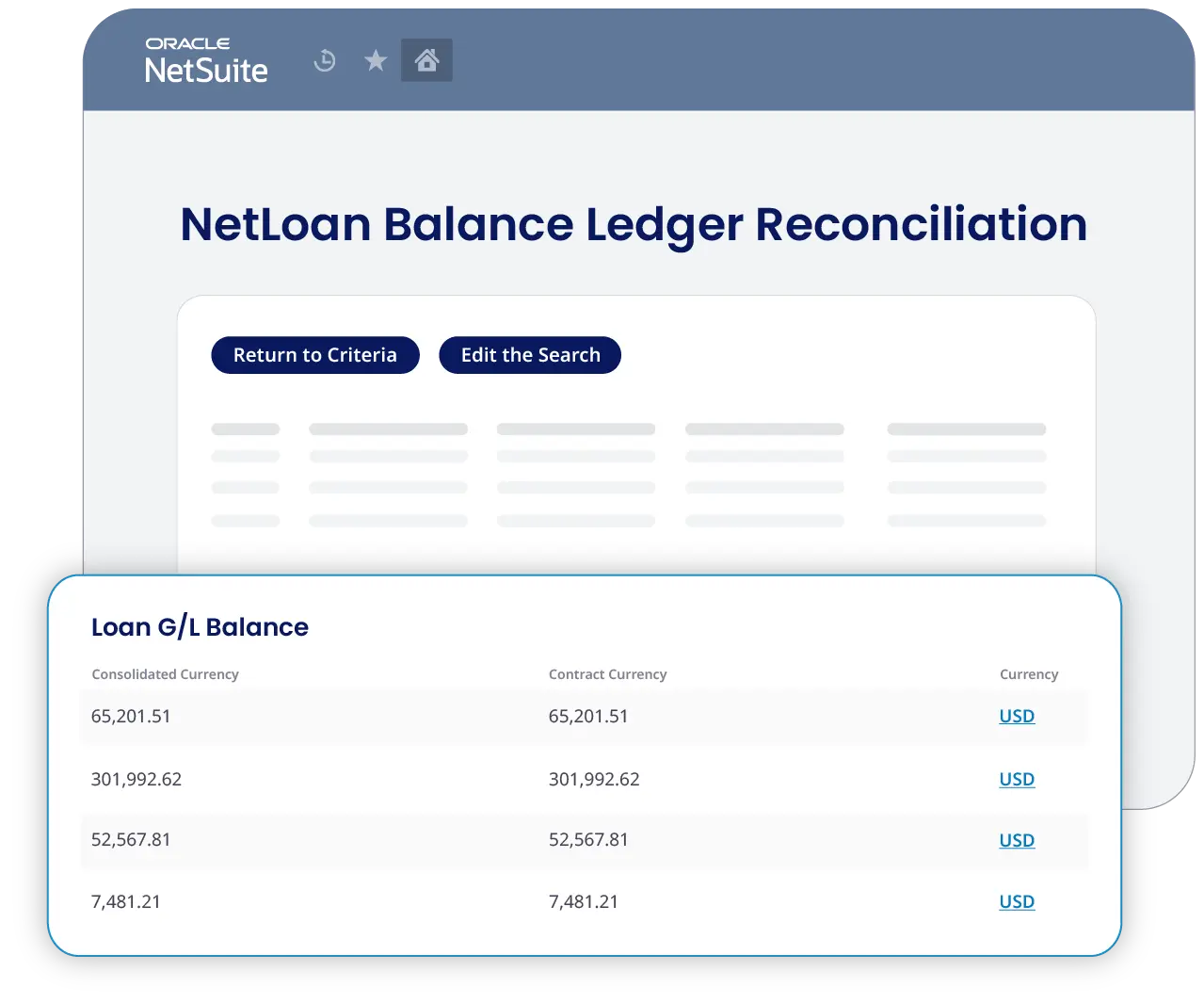This screenshot has height=1003, width=1204.
Task: Open USD link for 52,567.81 balance
Action: click(x=1017, y=840)
